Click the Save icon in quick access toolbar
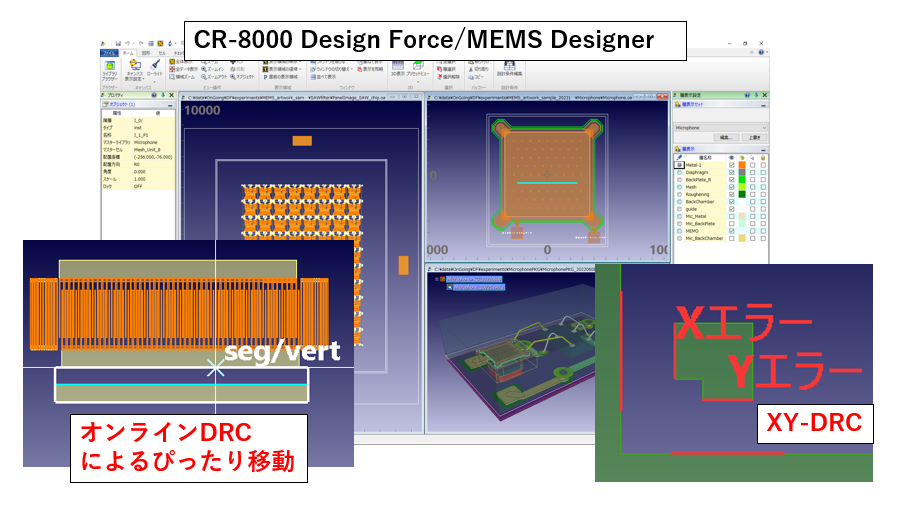 point(118,44)
